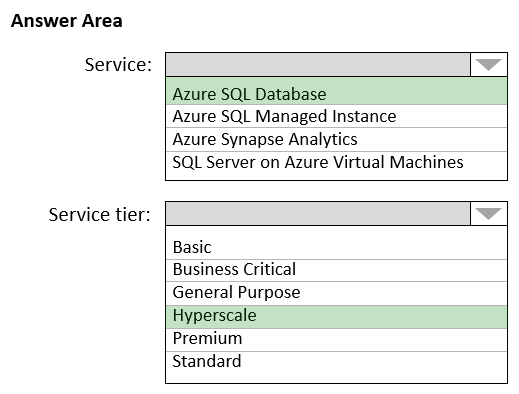Choose the Premium tier
Image resolution: width=519 pixels, height=394 pixels.
point(336,340)
